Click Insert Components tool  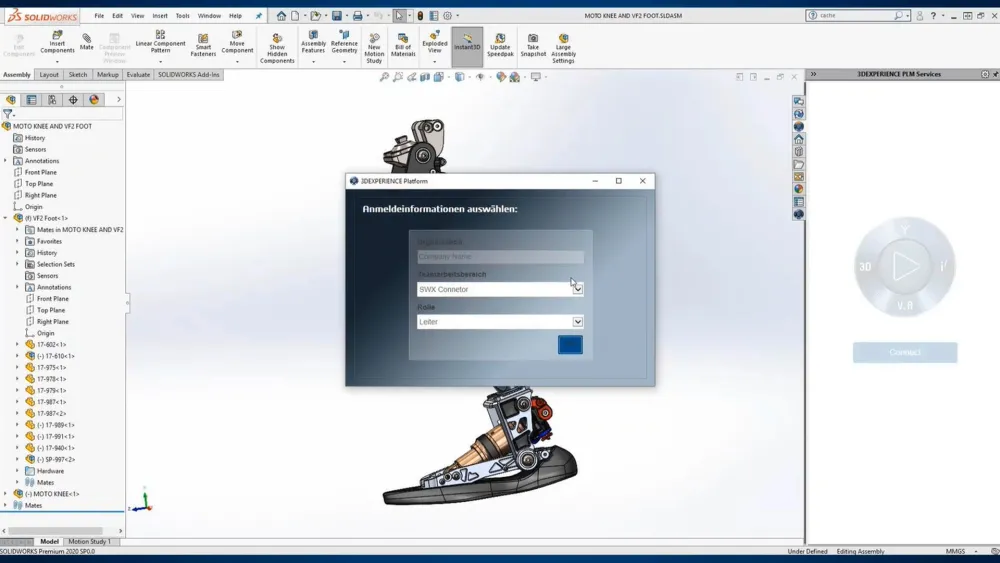[57, 43]
